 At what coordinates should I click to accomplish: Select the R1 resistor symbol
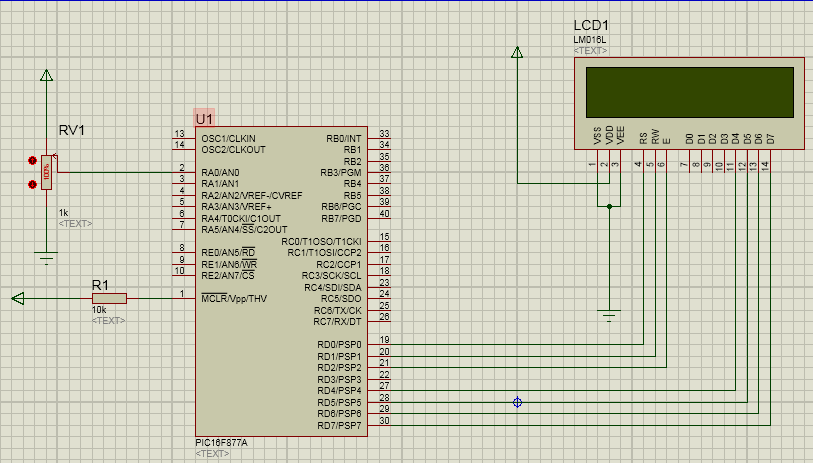pyautogui.click(x=109, y=298)
